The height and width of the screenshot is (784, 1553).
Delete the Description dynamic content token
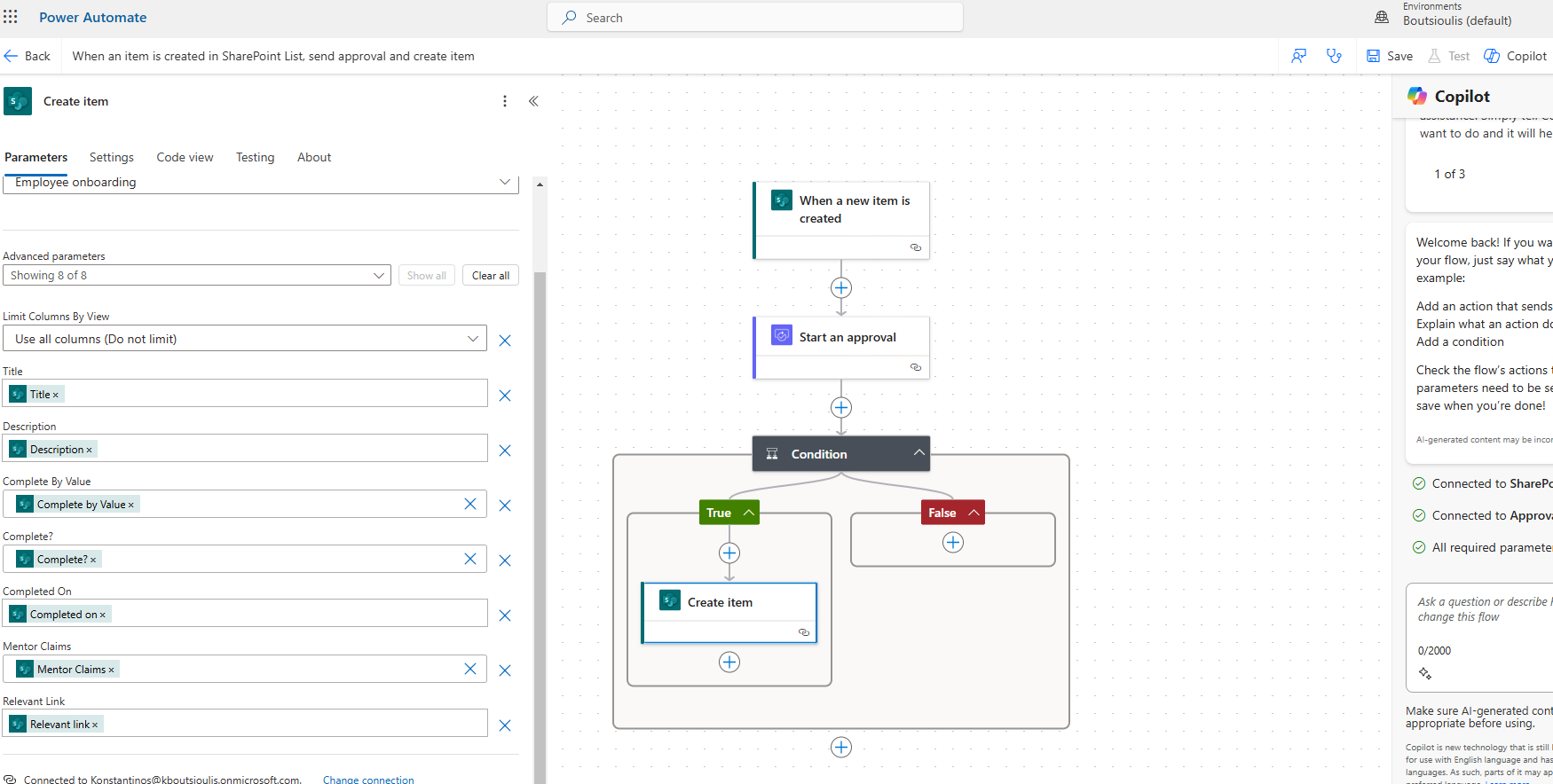[89, 450]
